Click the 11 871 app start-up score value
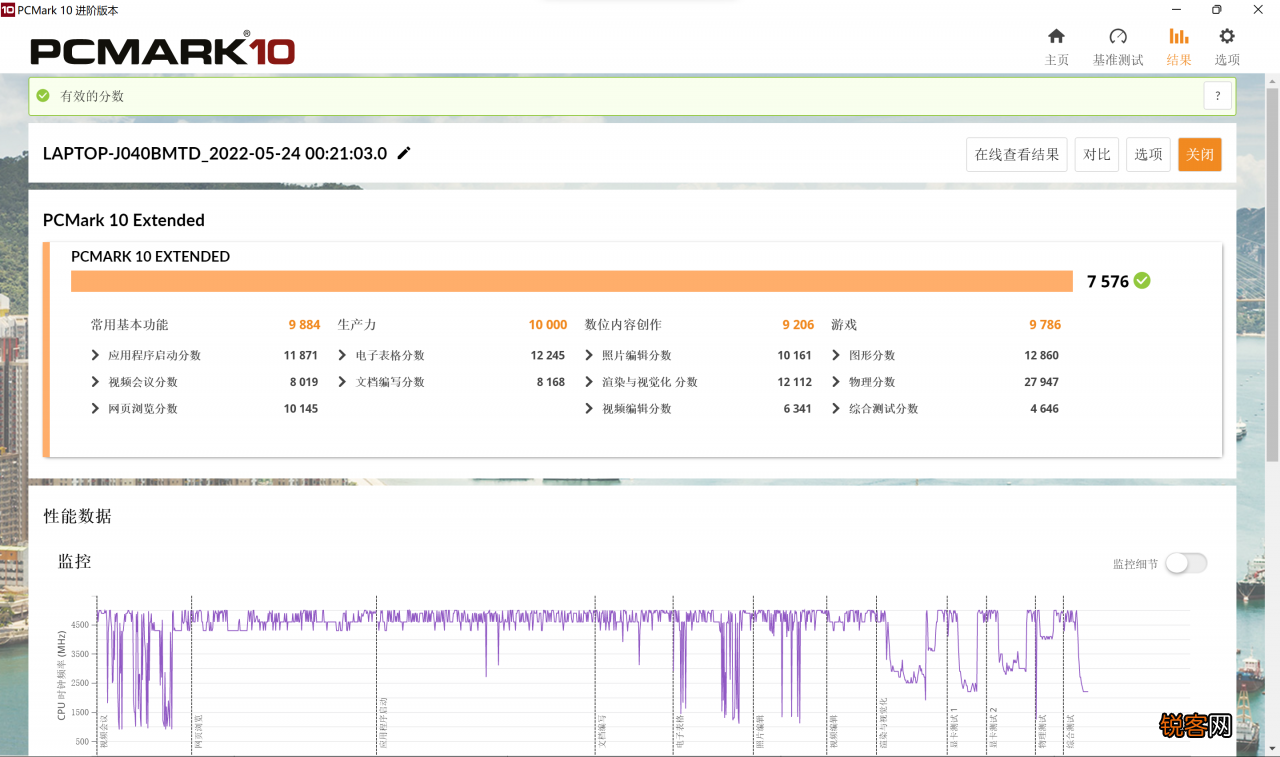 301,355
